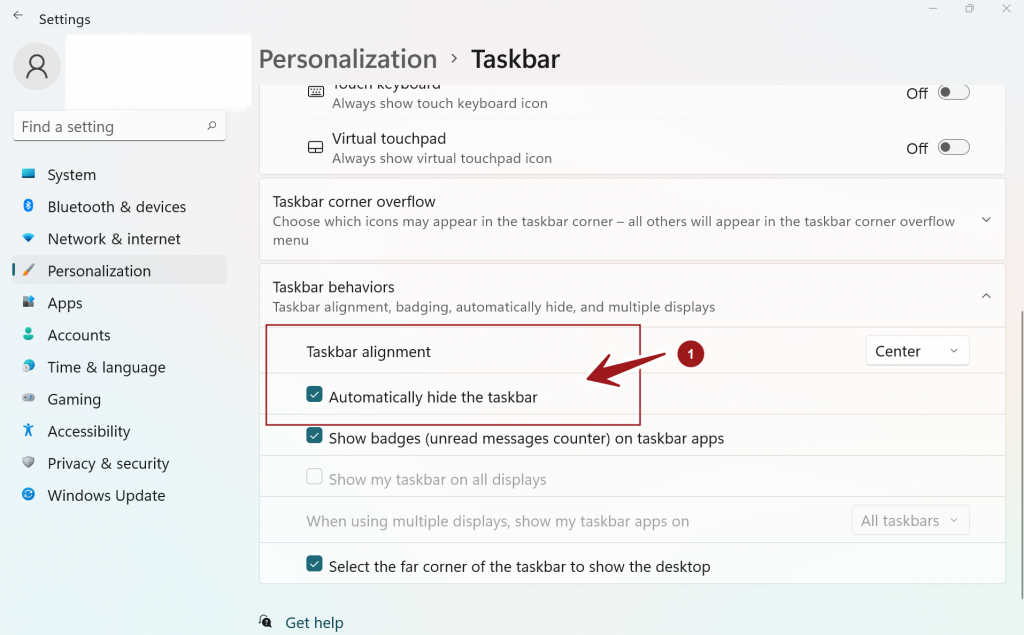The height and width of the screenshot is (635, 1024).
Task: Click Personalization in the breadcrumb
Action: (x=347, y=59)
